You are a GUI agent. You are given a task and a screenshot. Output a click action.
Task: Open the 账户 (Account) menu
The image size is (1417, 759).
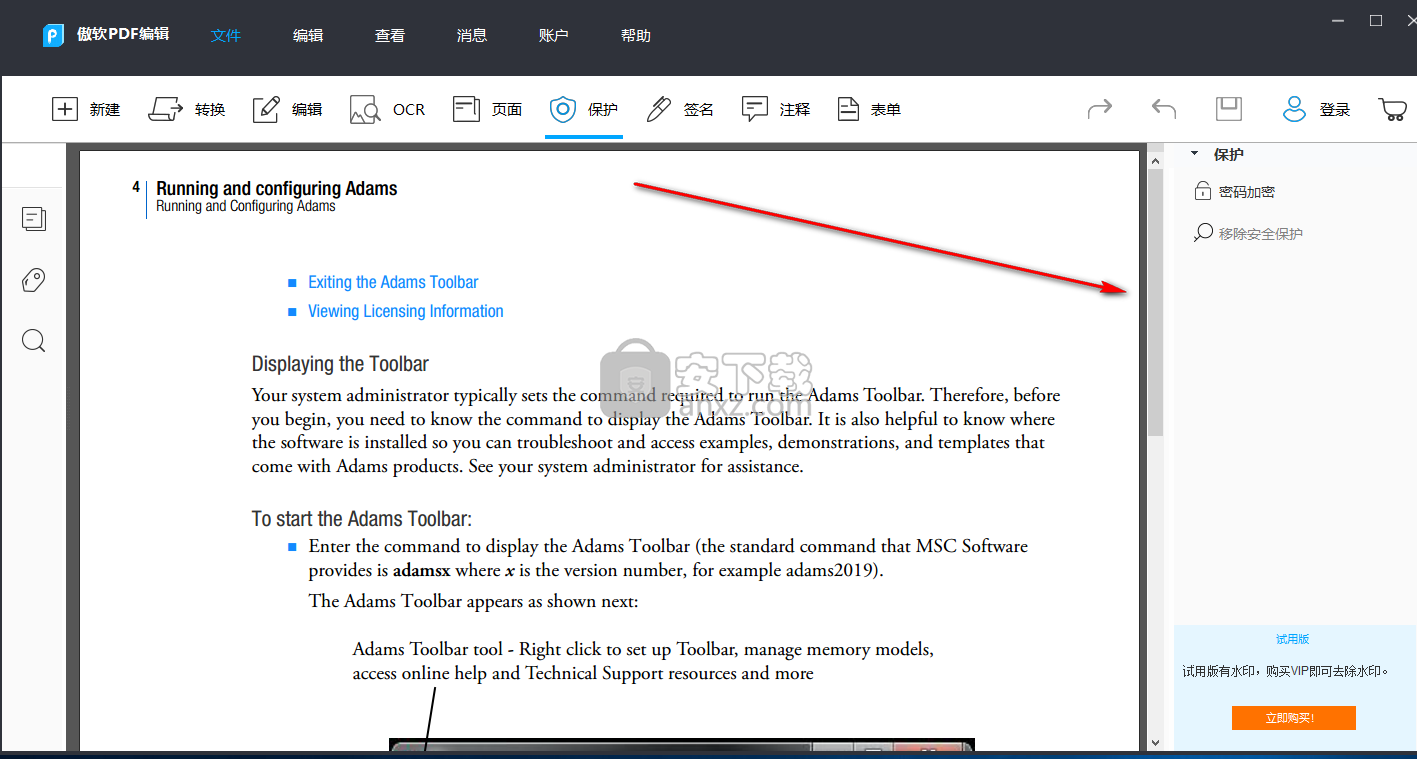pyautogui.click(x=554, y=35)
